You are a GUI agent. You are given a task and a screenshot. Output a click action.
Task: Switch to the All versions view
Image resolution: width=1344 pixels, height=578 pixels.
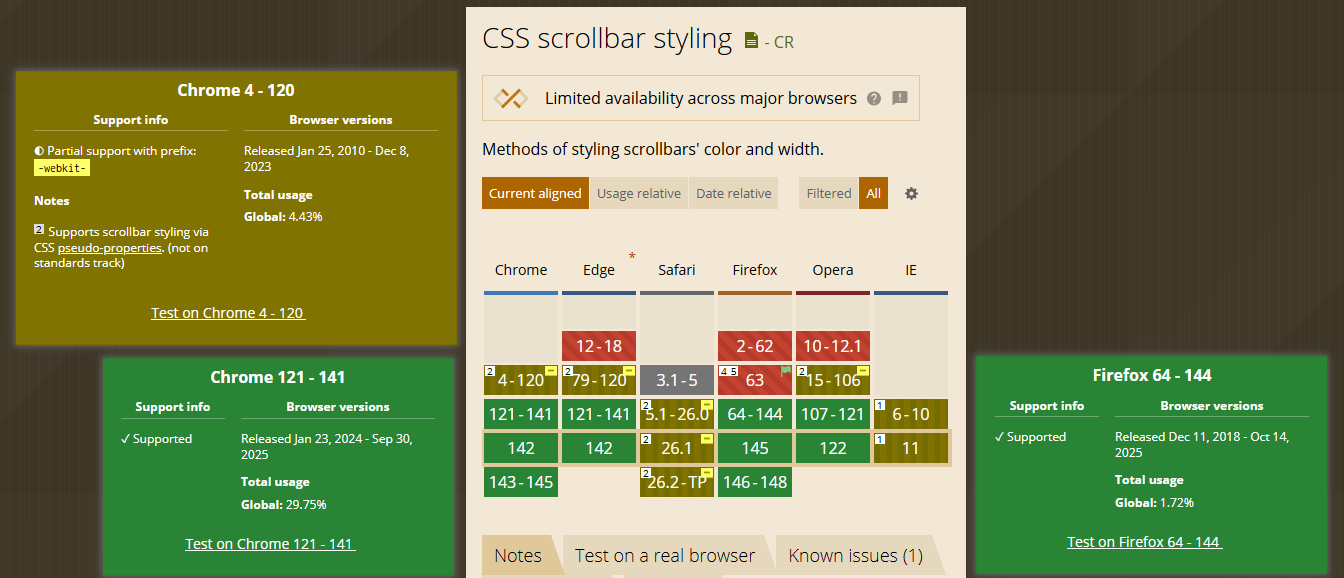(x=873, y=193)
